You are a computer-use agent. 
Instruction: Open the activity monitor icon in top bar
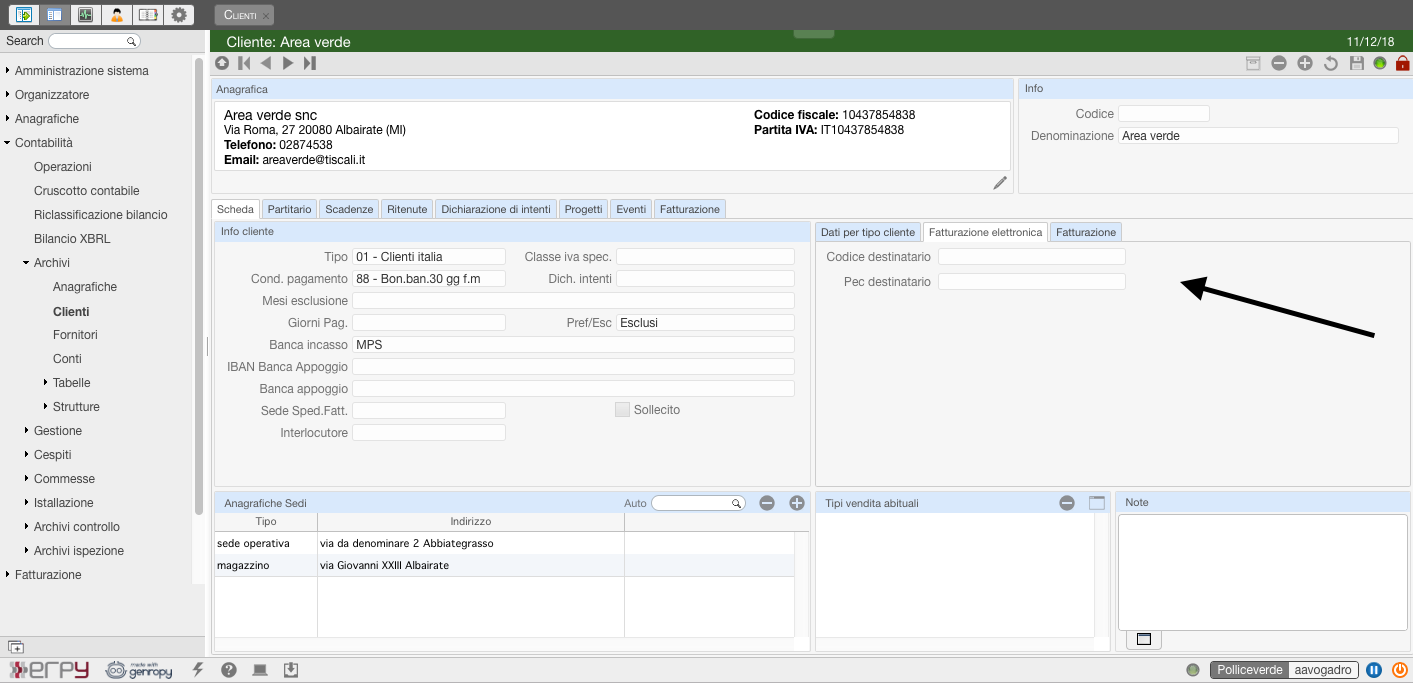coord(86,15)
